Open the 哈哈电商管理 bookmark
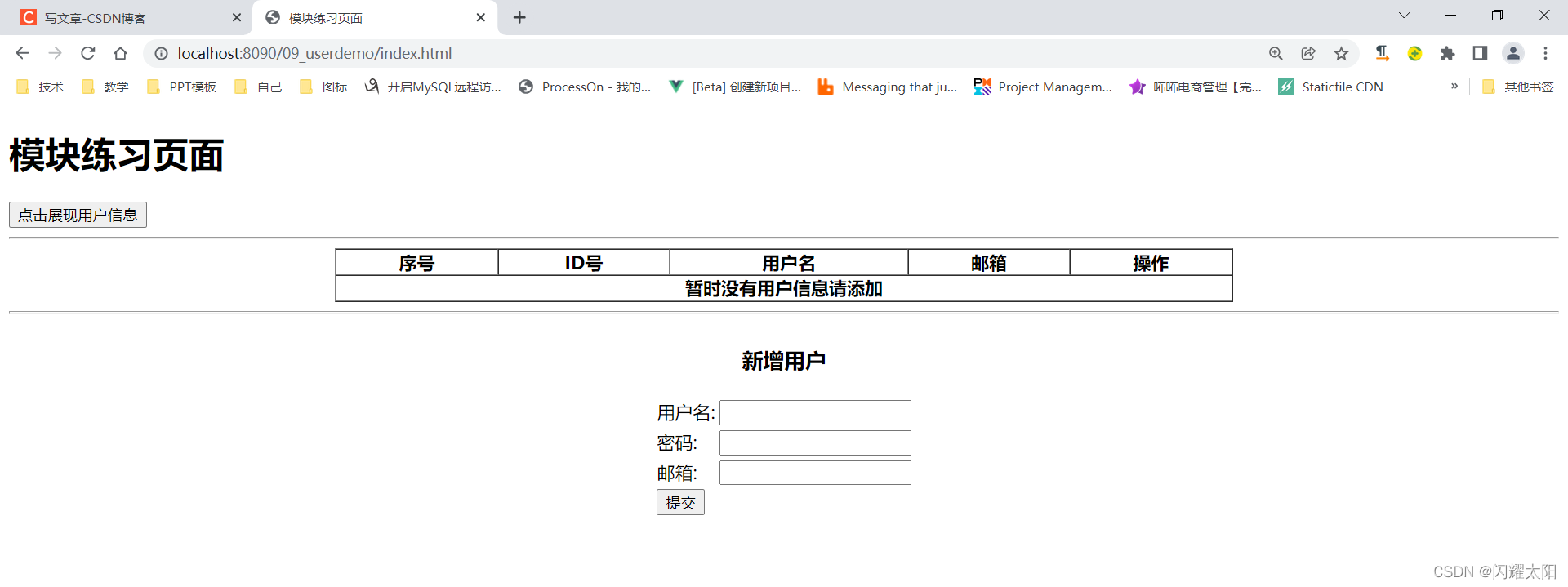Viewport: 1568px width, 587px height. click(1196, 87)
